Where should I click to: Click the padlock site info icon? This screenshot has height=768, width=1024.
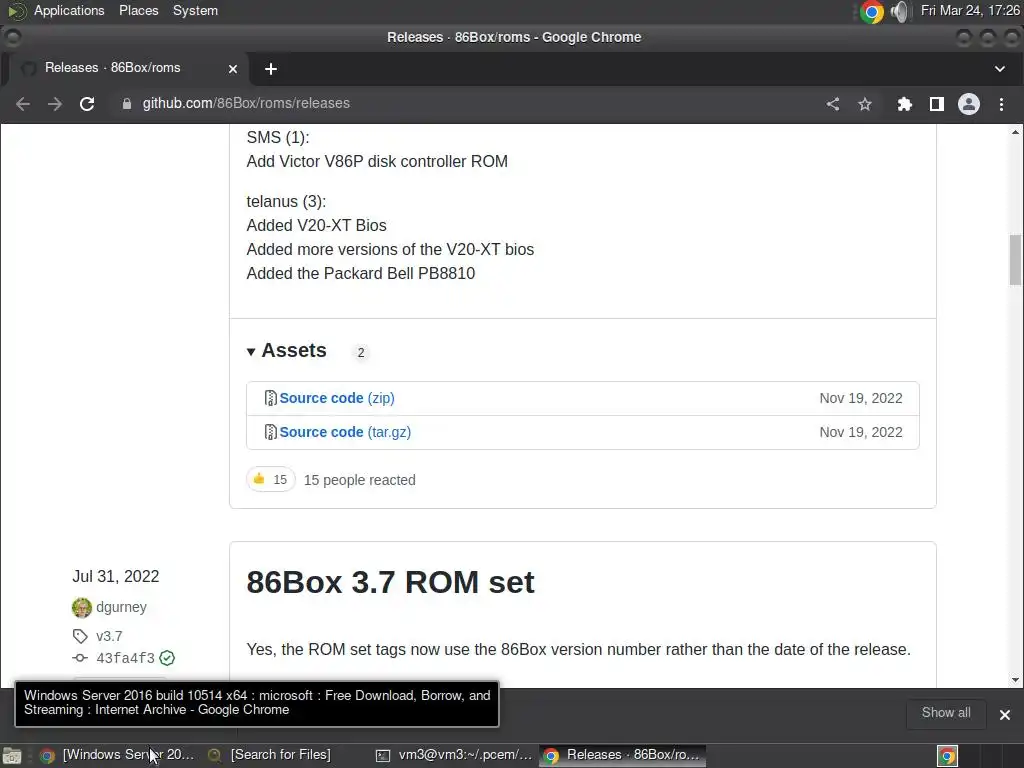click(x=127, y=104)
